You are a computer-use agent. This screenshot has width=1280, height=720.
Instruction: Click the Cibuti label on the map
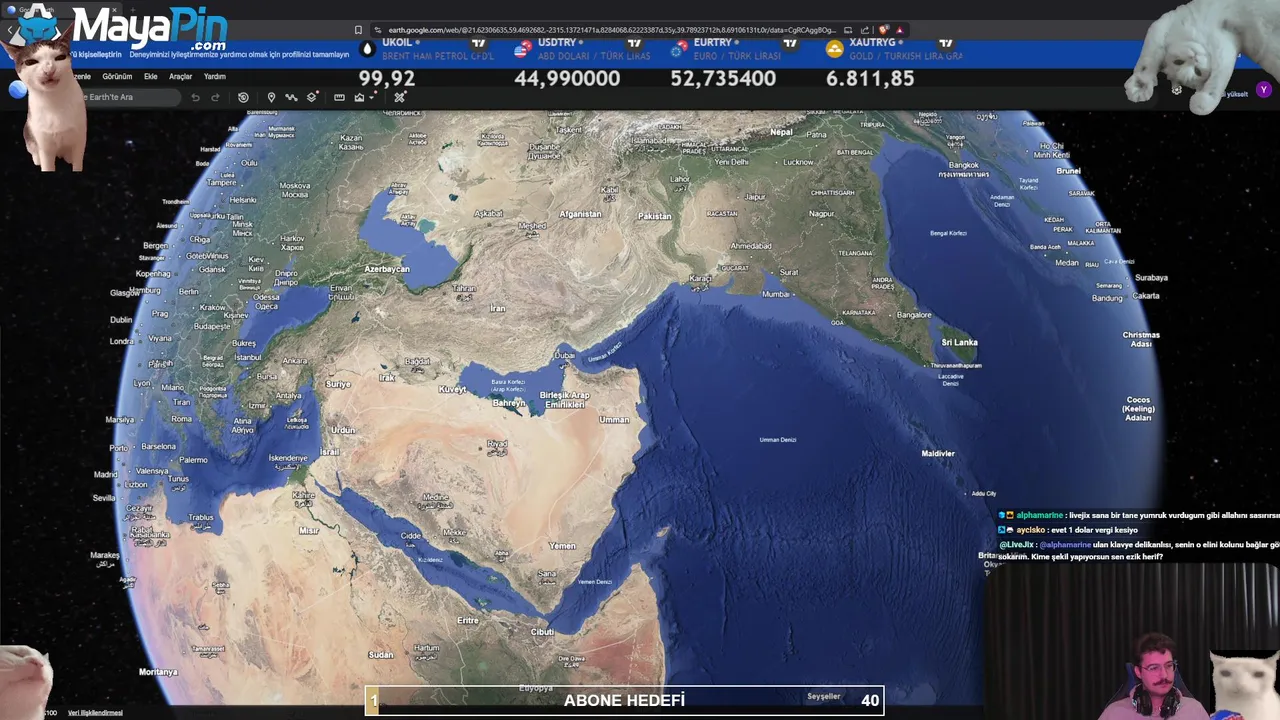(x=542, y=632)
